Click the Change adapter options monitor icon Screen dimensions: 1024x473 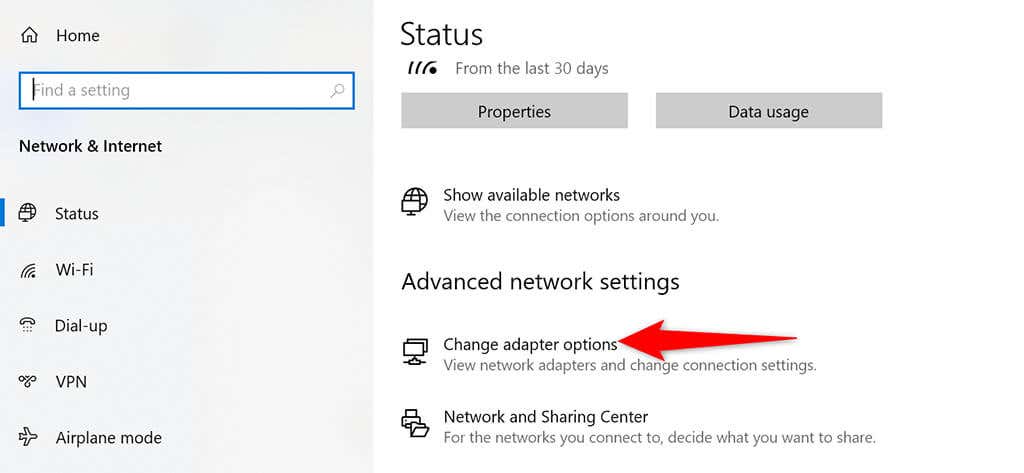point(415,351)
